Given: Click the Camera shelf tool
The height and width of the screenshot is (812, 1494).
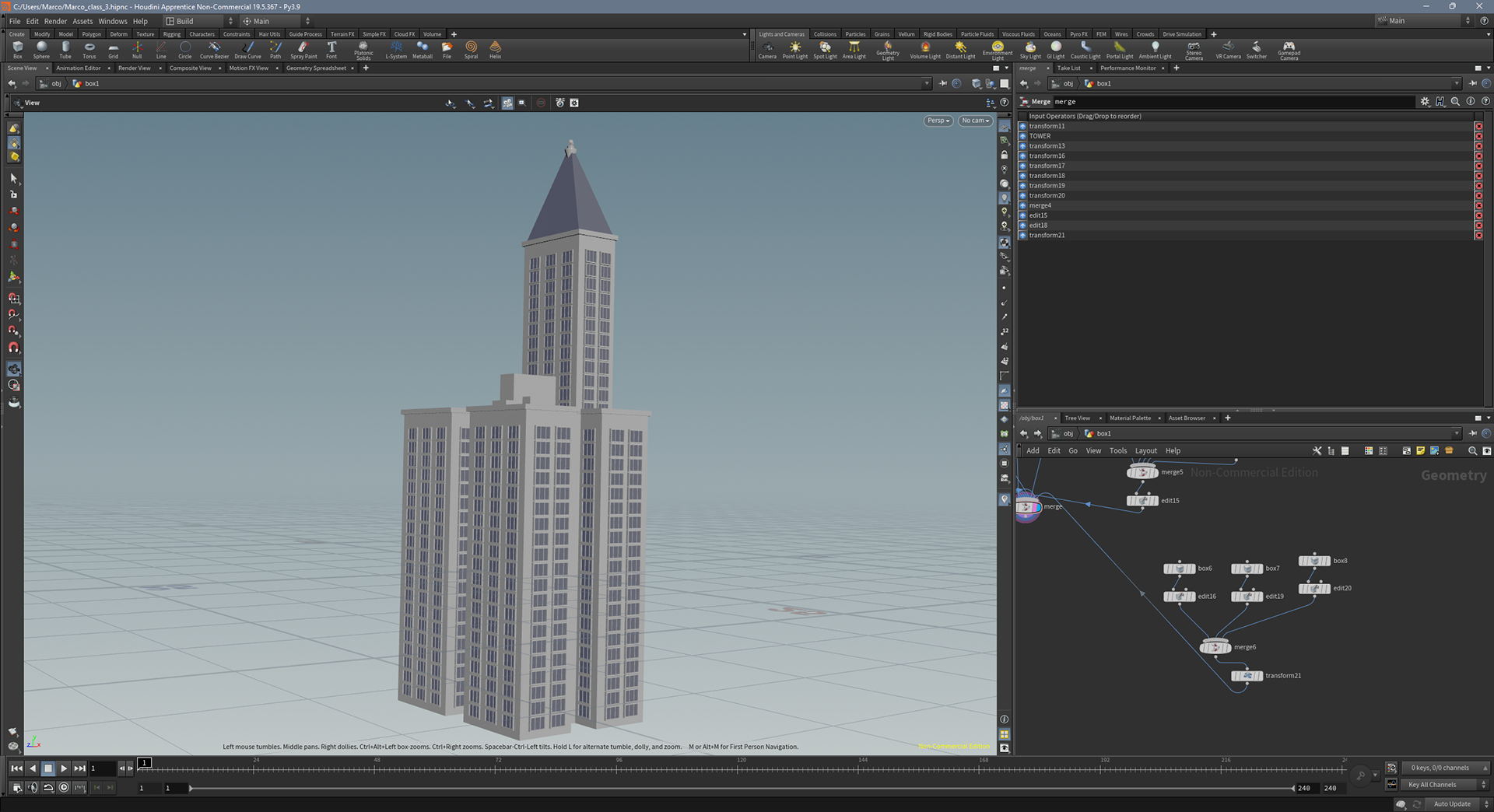Looking at the screenshot, I should click(x=767, y=50).
